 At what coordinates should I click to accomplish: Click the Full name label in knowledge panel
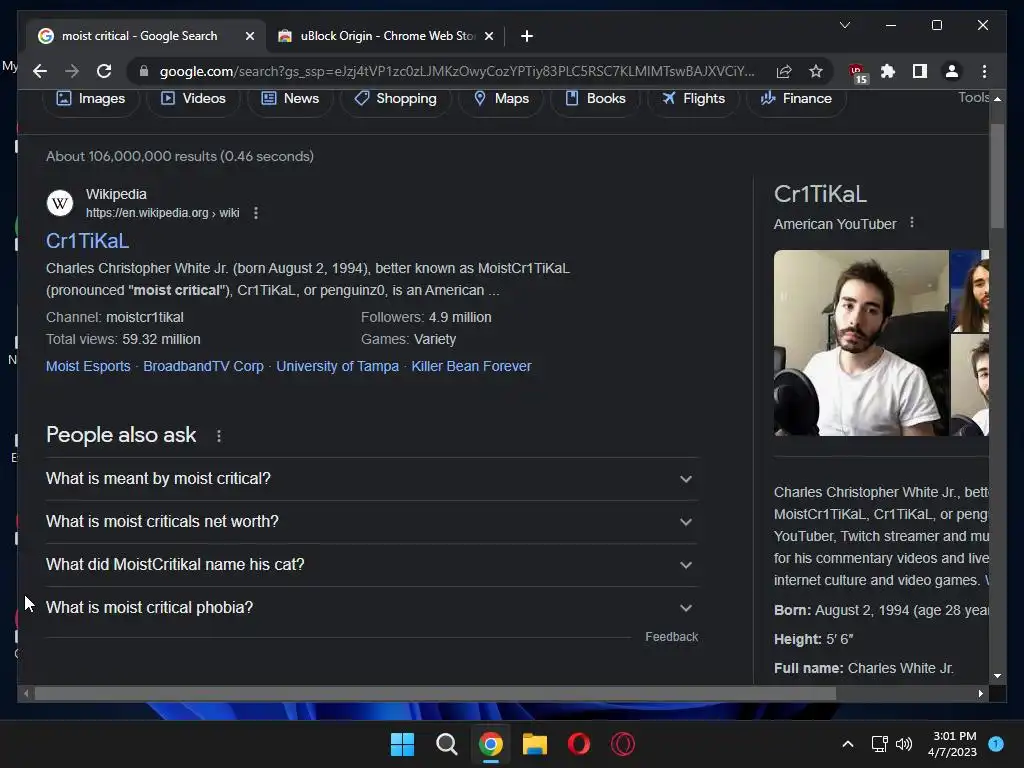pyautogui.click(x=808, y=668)
